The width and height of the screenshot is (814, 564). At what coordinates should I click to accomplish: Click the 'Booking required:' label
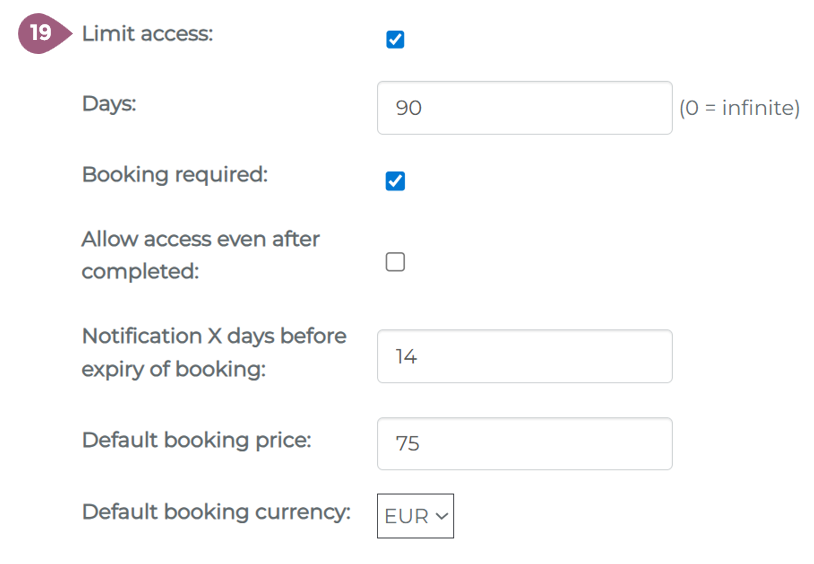pos(175,175)
